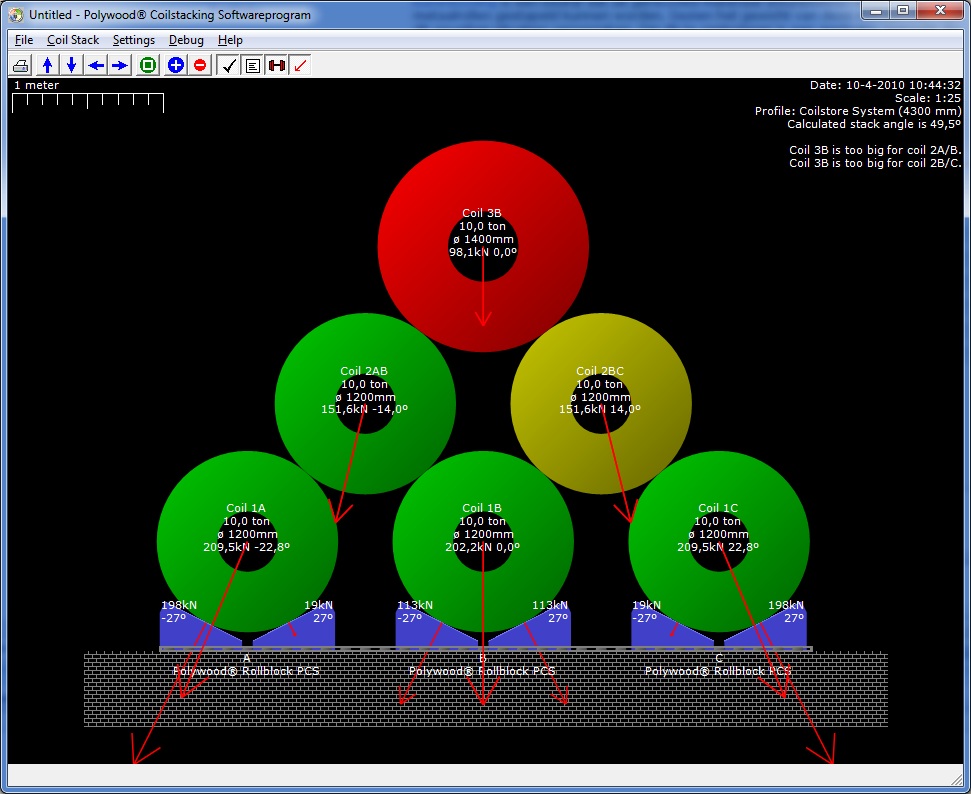Click the blue plus add icon
The height and width of the screenshot is (794, 971).
pos(176,65)
